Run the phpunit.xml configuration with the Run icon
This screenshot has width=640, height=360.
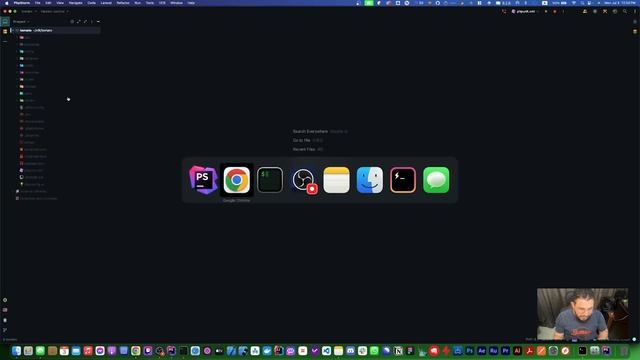[546, 11]
